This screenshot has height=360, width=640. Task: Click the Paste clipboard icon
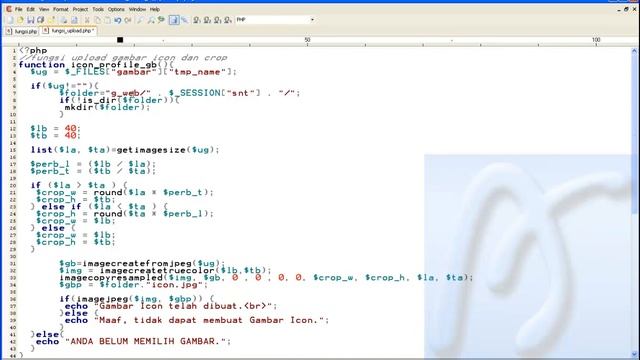107,20
